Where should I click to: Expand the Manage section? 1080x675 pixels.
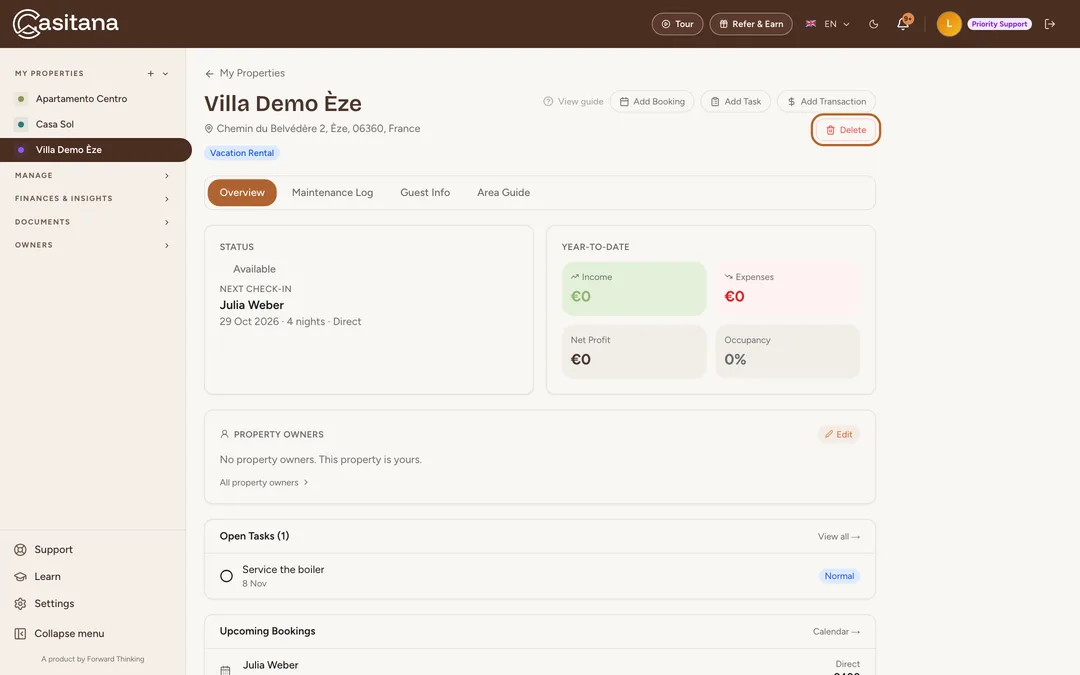click(x=93, y=176)
